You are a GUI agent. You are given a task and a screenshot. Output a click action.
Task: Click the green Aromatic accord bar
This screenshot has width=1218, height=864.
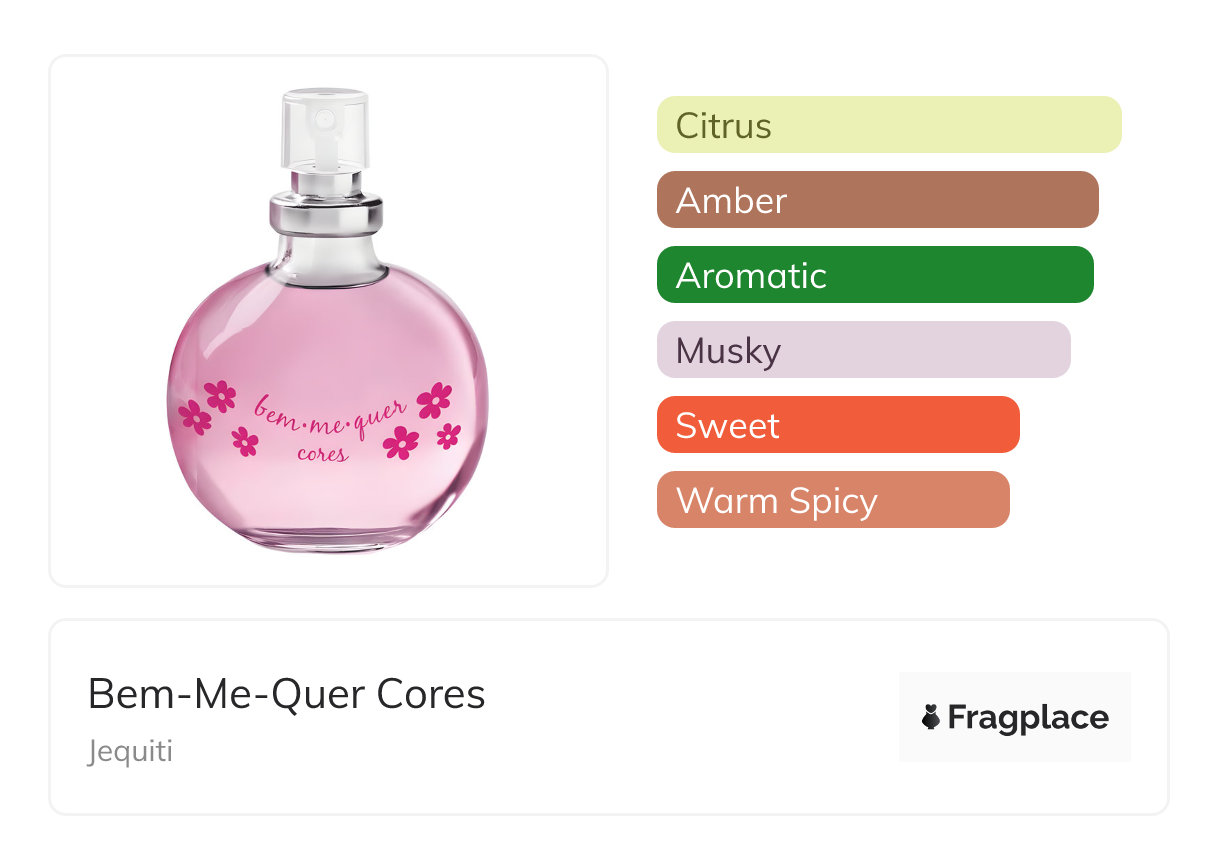click(875, 275)
